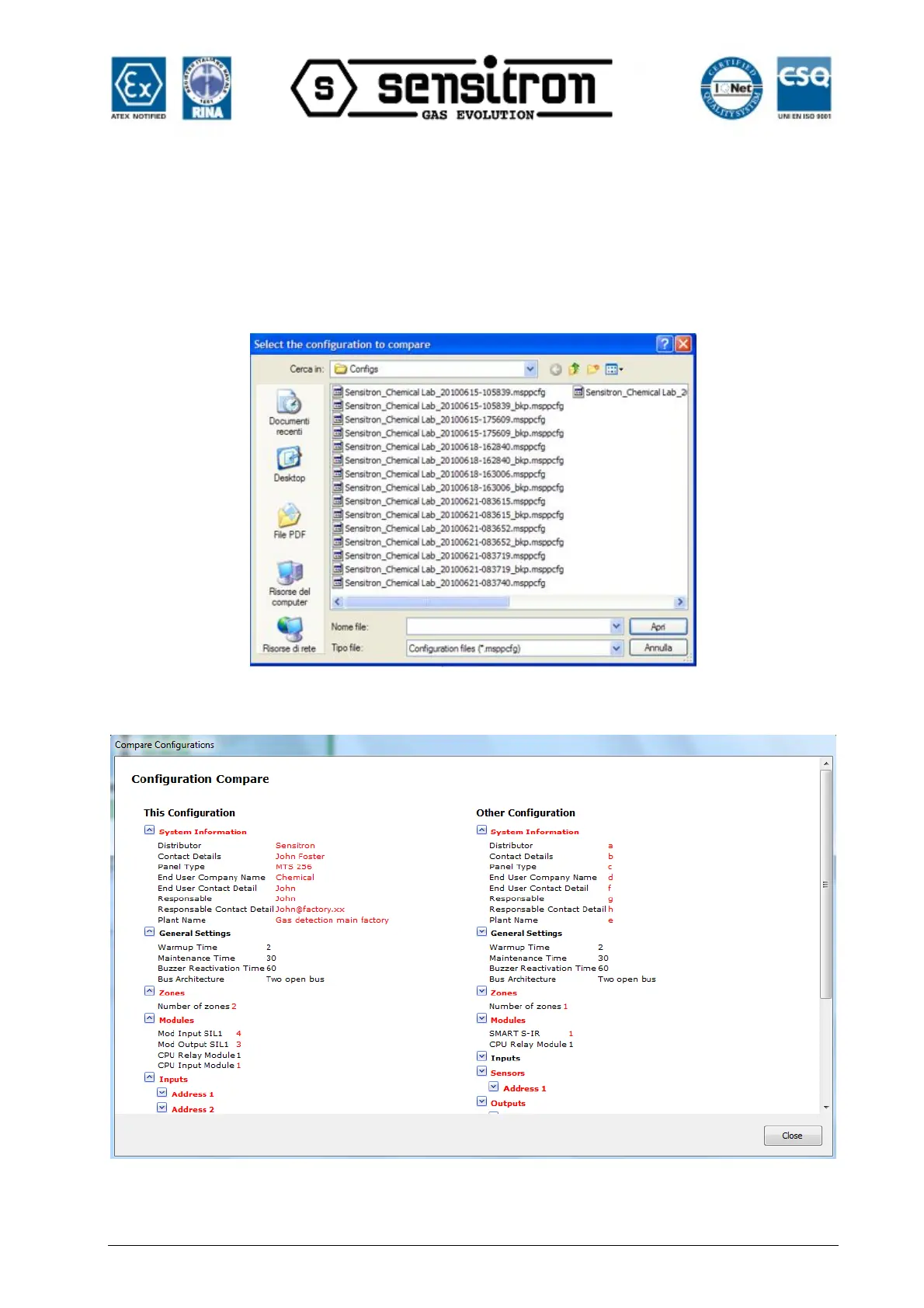Select file Sensitron_Chemical Lab_20100621-083719_bkp.msppcfg
The image size is (924, 1308).
click(448, 569)
